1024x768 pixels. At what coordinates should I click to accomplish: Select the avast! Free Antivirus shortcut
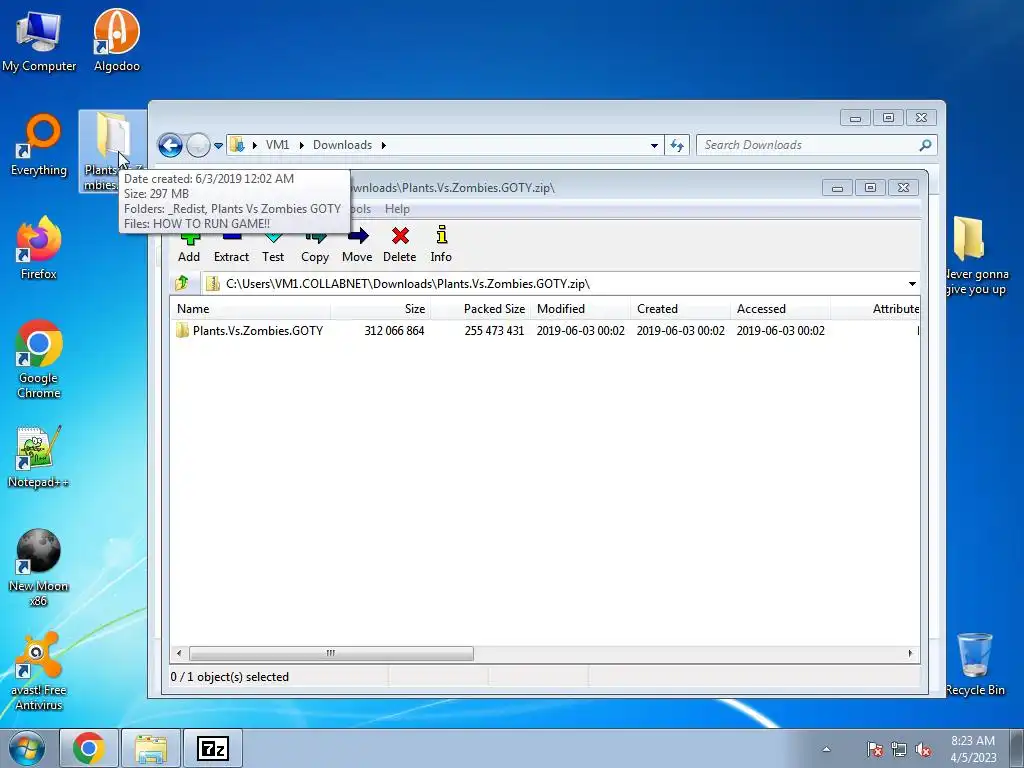pos(39,671)
